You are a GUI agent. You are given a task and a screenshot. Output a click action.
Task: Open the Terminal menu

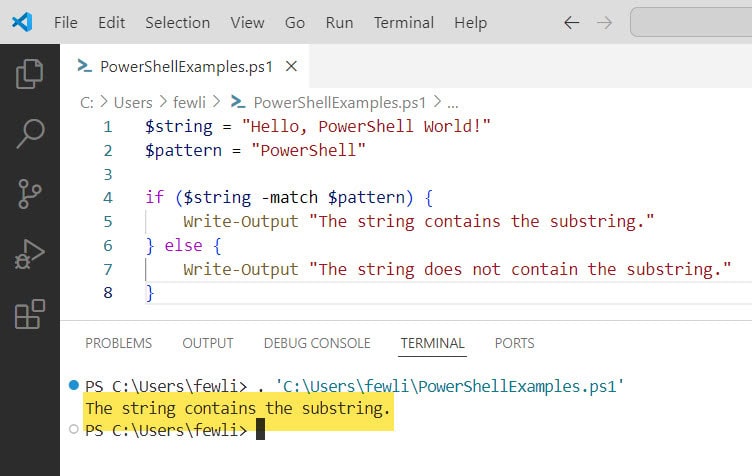coord(404,23)
